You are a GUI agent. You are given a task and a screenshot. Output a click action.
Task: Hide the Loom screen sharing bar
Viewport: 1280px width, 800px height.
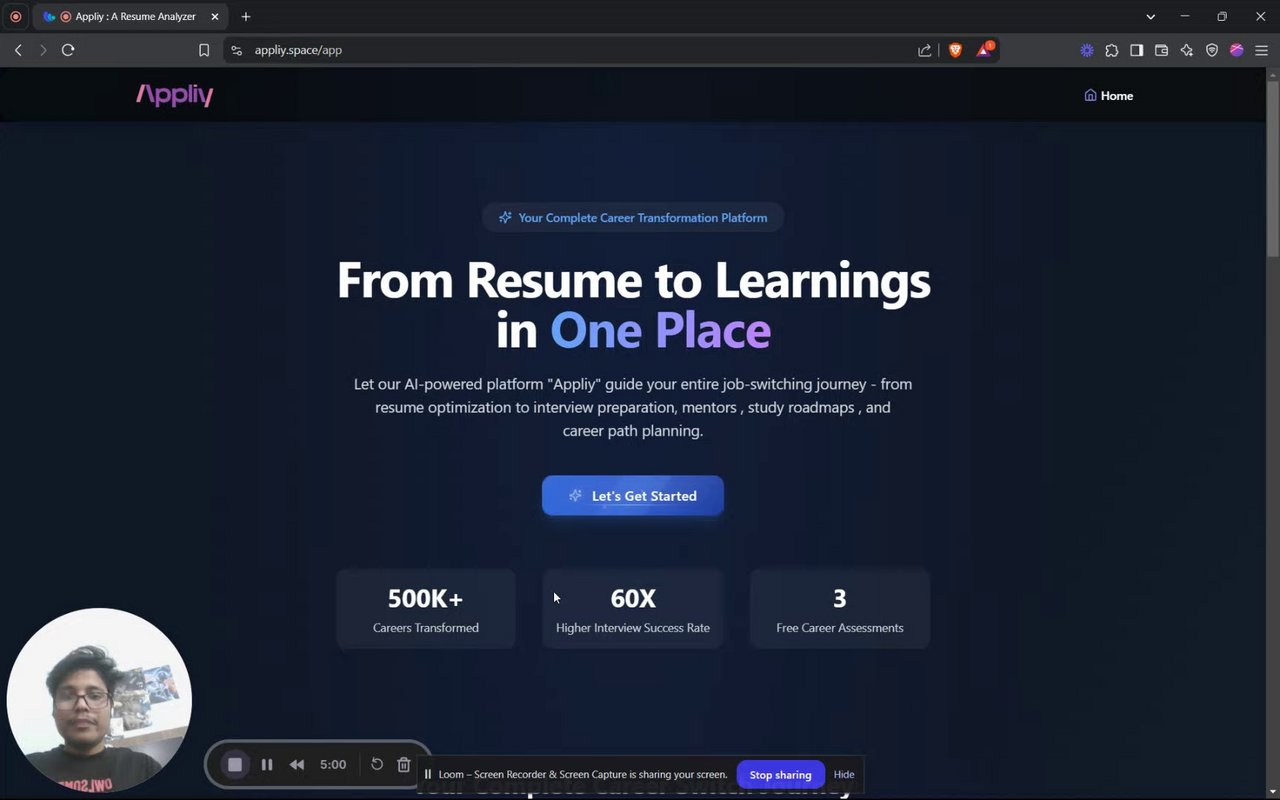tap(844, 775)
